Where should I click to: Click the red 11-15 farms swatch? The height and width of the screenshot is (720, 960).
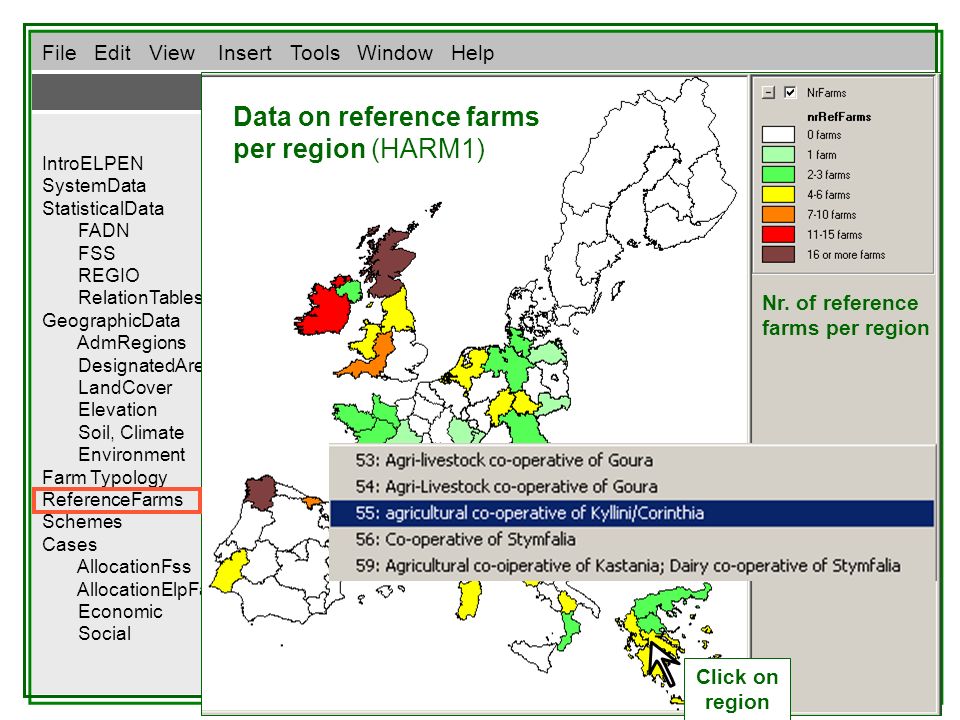(778, 234)
